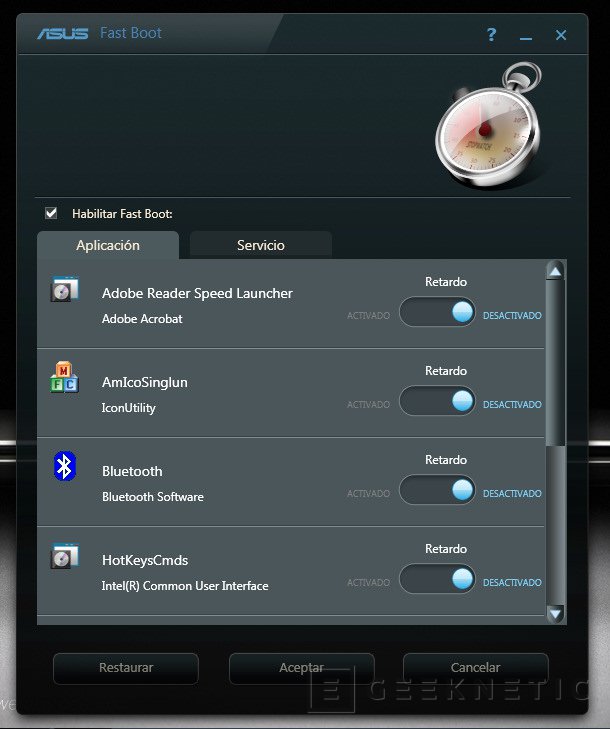Click the Habilitar Fast Boot label
This screenshot has height=729, width=610.
[122, 214]
